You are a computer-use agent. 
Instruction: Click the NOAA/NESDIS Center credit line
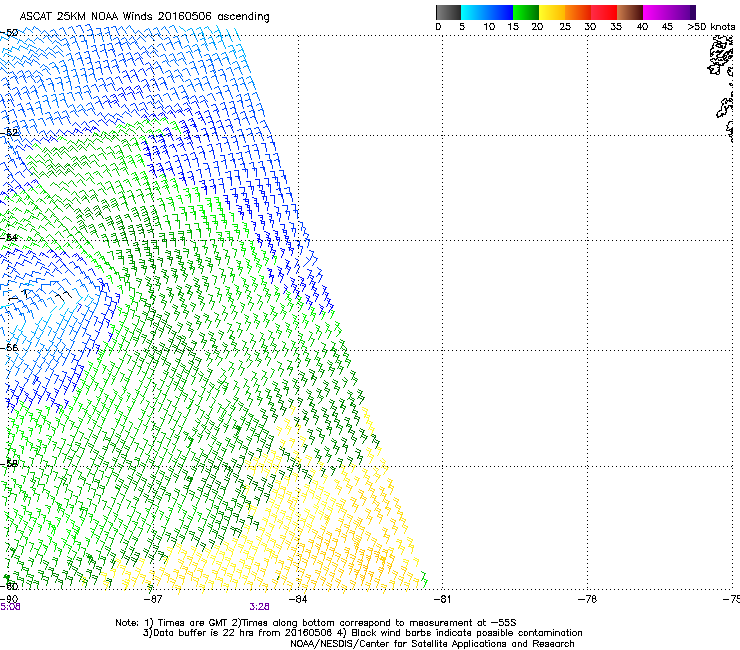coord(432,644)
